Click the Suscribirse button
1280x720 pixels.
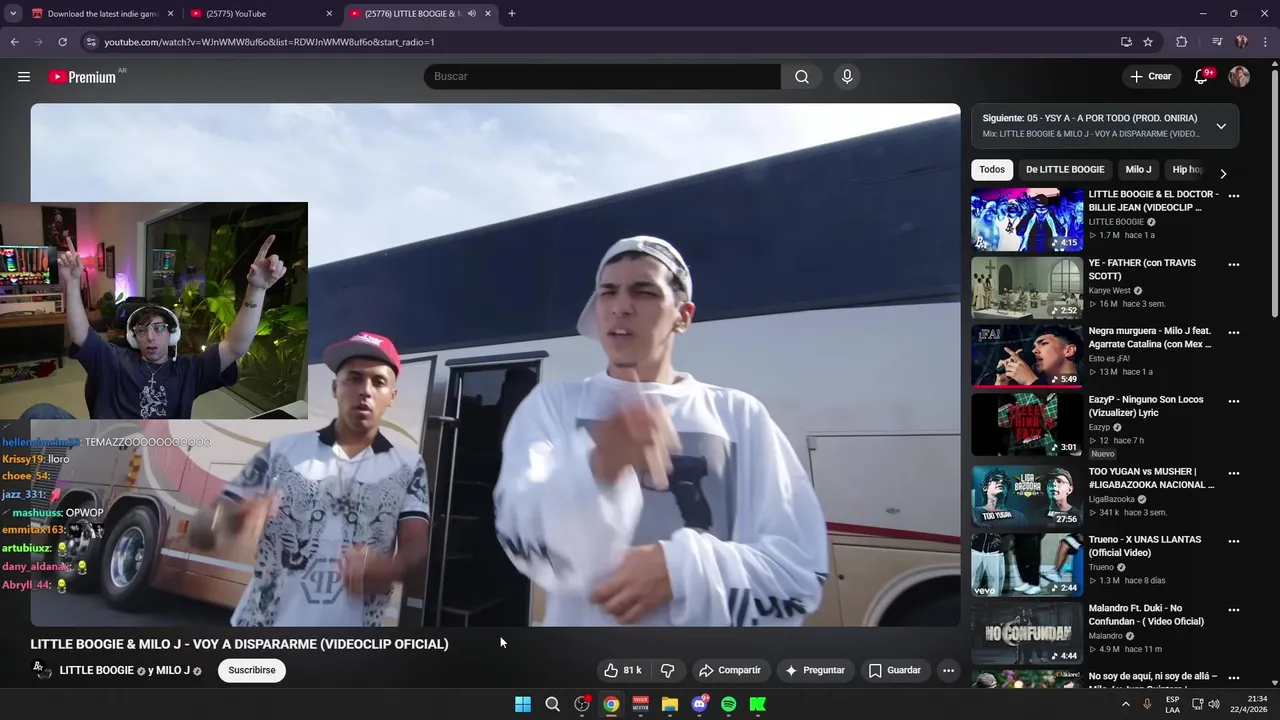coord(252,670)
